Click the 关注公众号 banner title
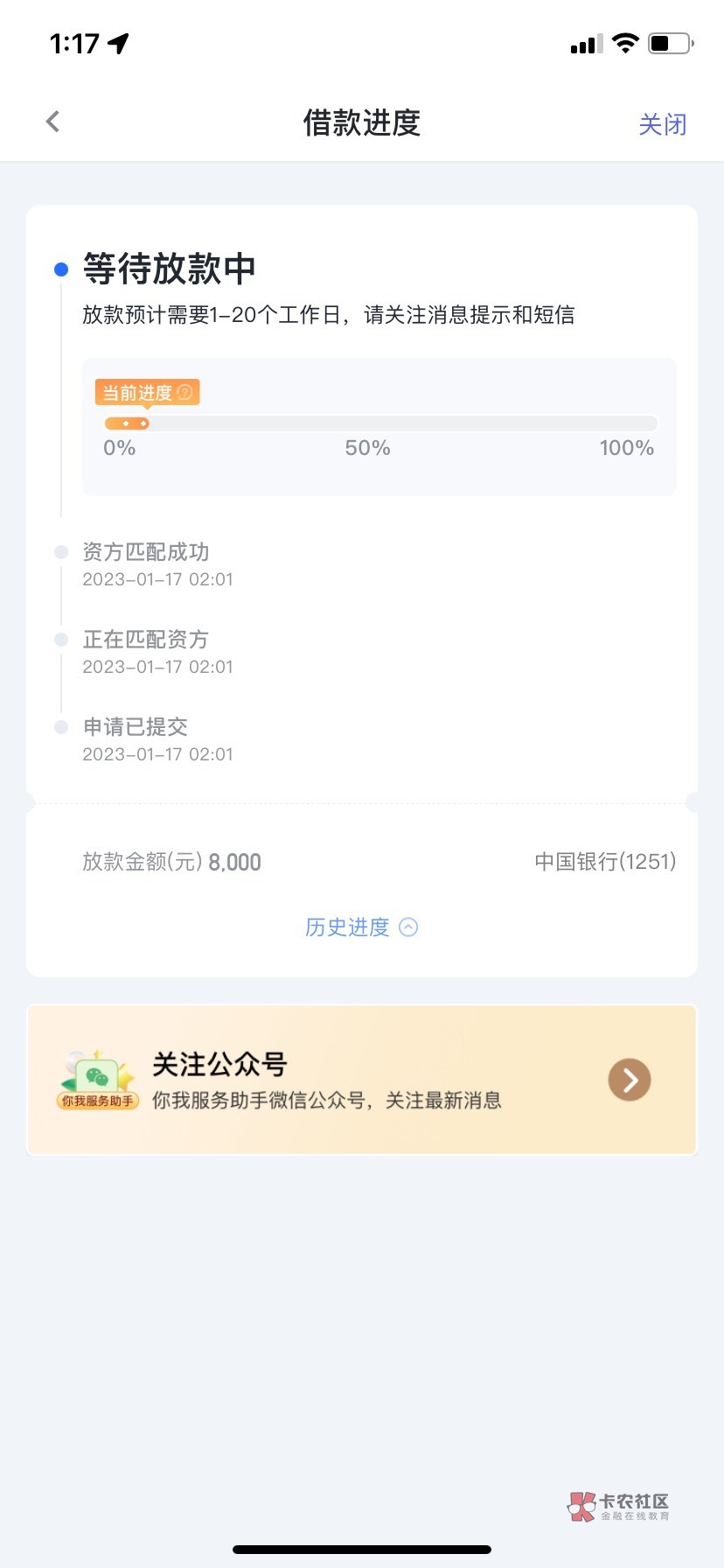Viewport: 724px width, 1568px height. tap(219, 1064)
